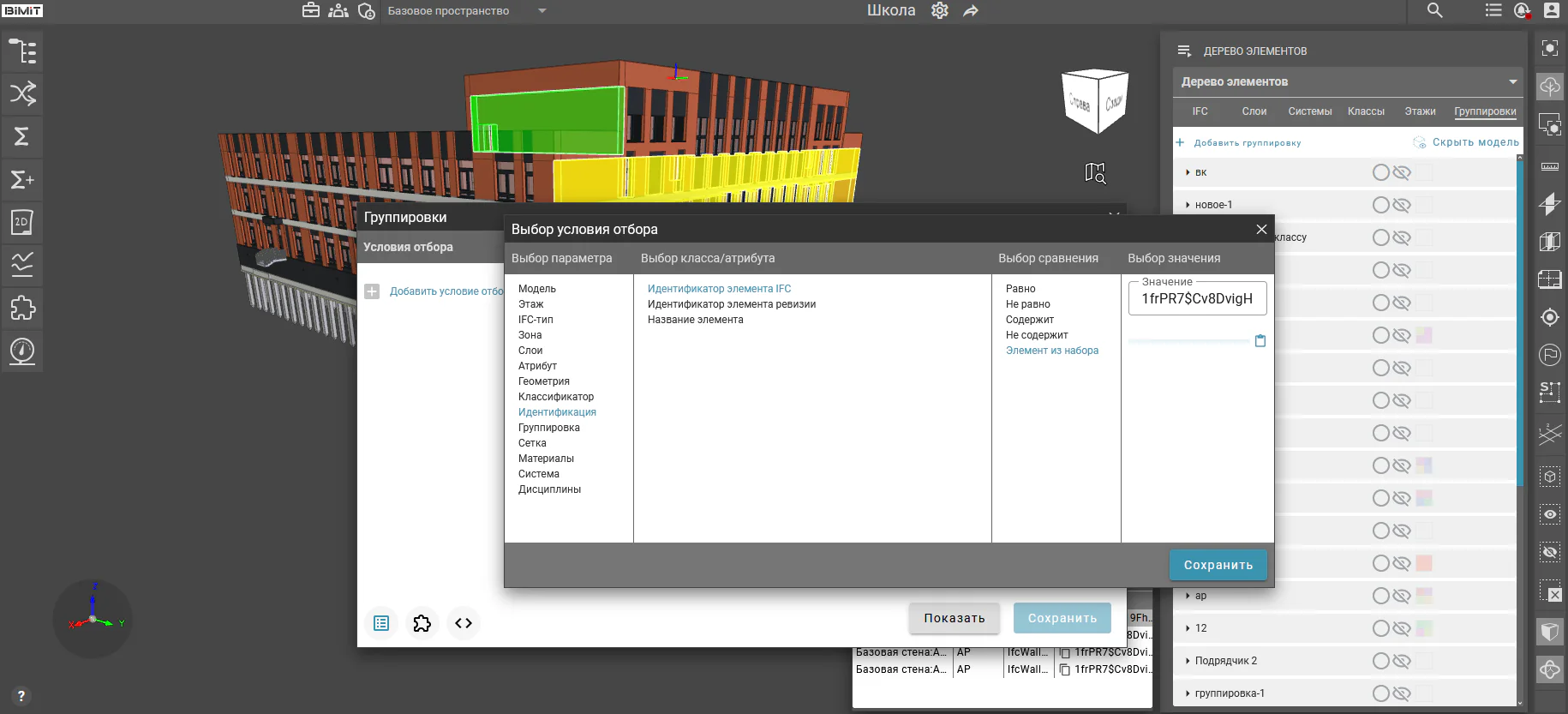Open the puzzle plugins icon in sidebar
This screenshot has height=714, width=1568.
pos(22,308)
